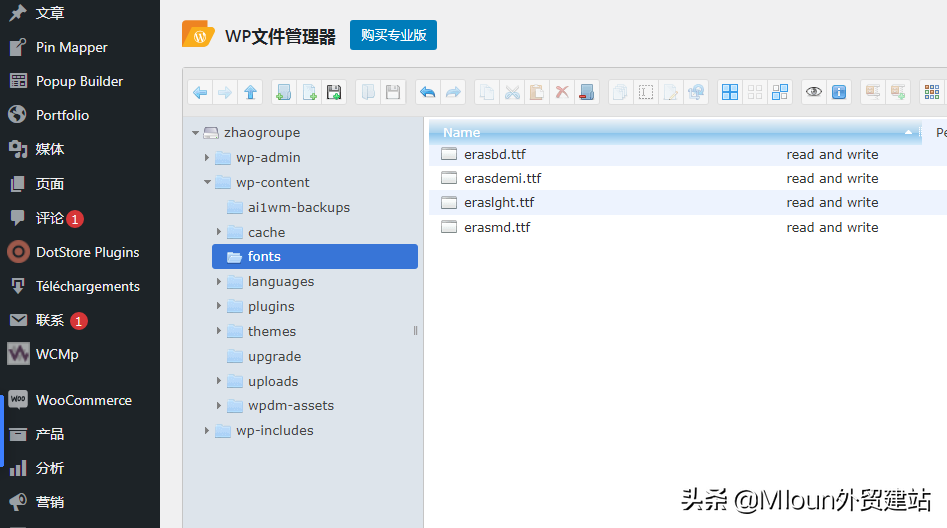This screenshot has height=528, width=947.
Task: Expand the uploads folder arrow
Action: point(219,381)
